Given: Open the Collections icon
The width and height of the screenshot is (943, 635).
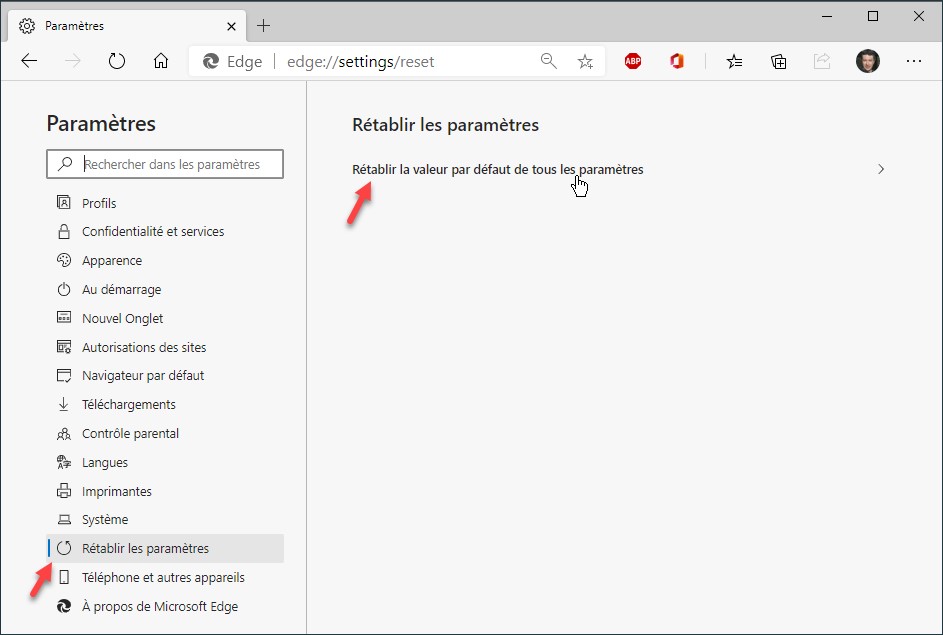Looking at the screenshot, I should [778, 61].
